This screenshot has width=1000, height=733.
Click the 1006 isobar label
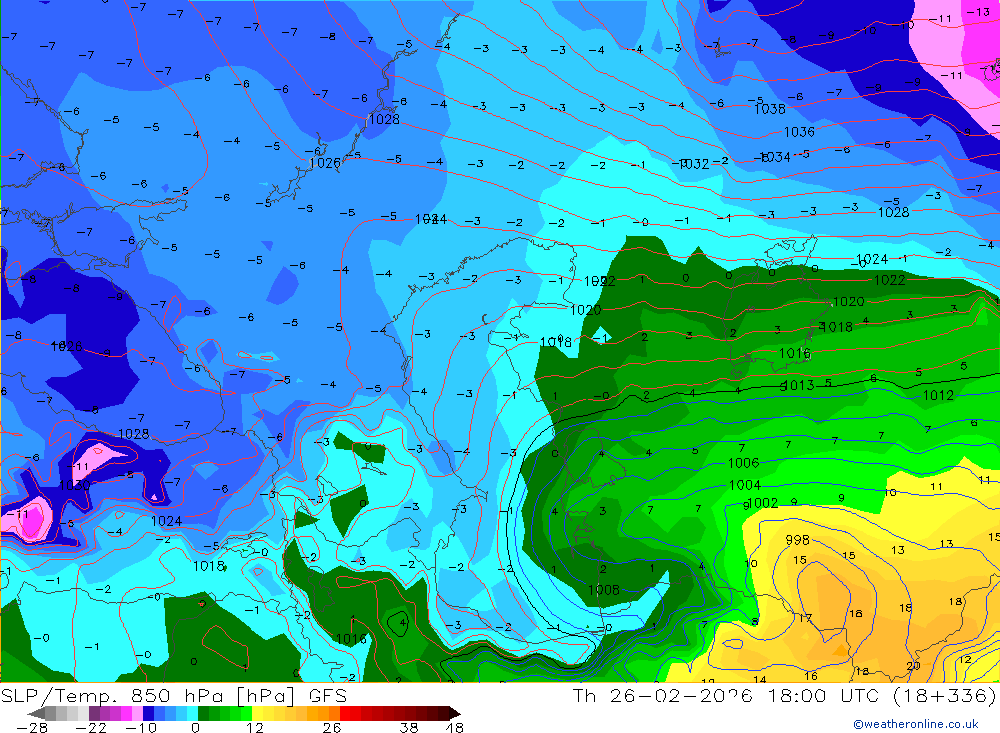[744, 463]
